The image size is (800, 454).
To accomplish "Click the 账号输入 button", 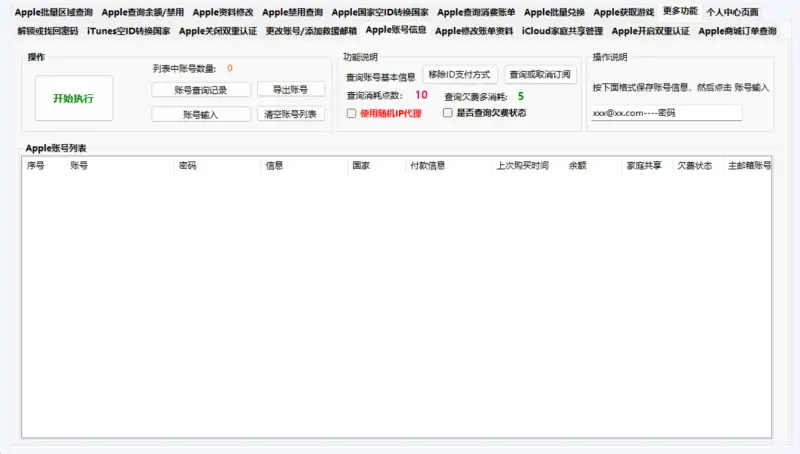I will coord(201,114).
